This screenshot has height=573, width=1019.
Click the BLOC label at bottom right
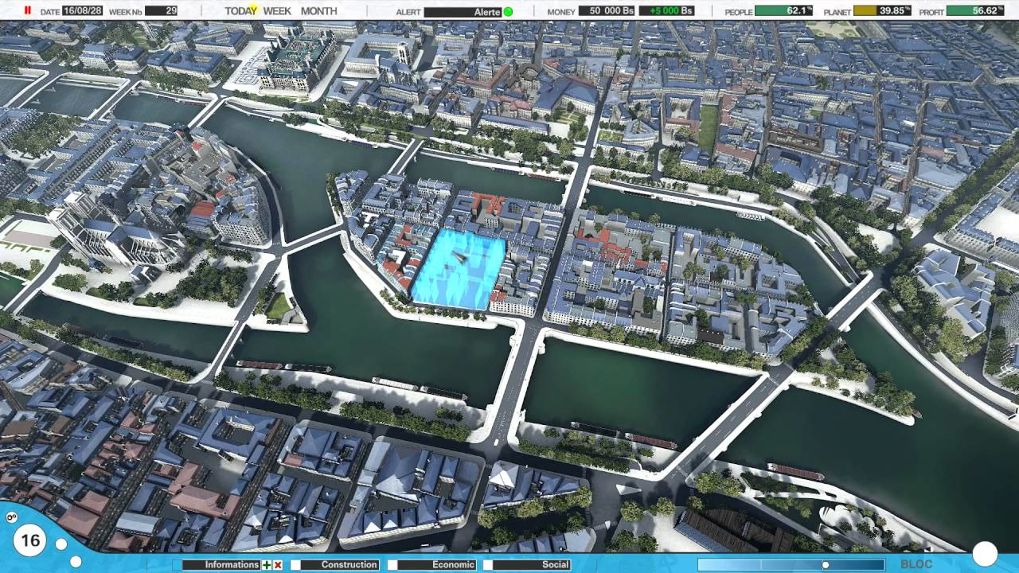coord(916,564)
